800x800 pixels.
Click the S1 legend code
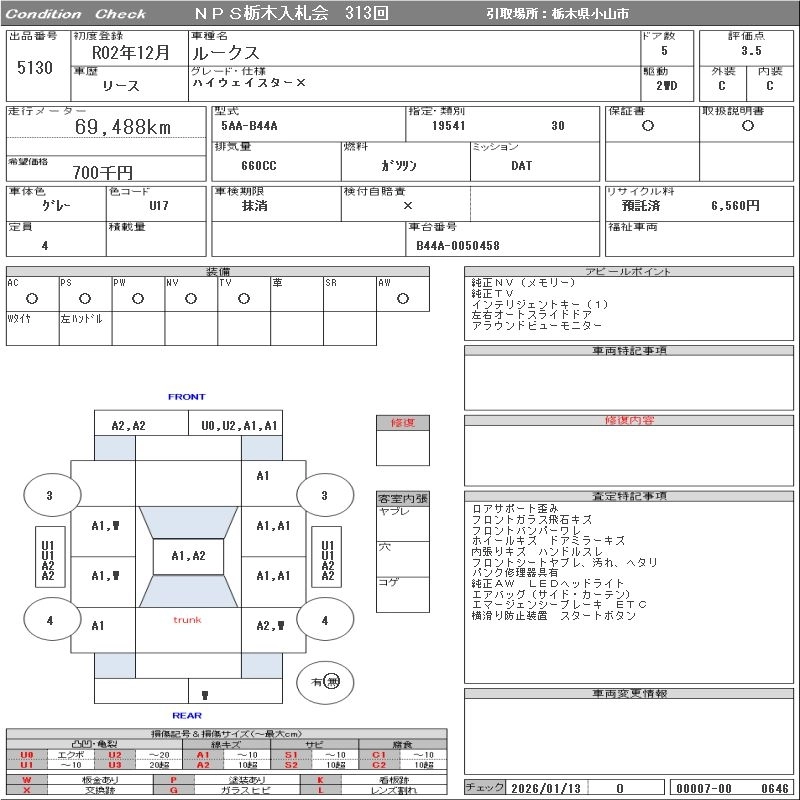point(291,755)
